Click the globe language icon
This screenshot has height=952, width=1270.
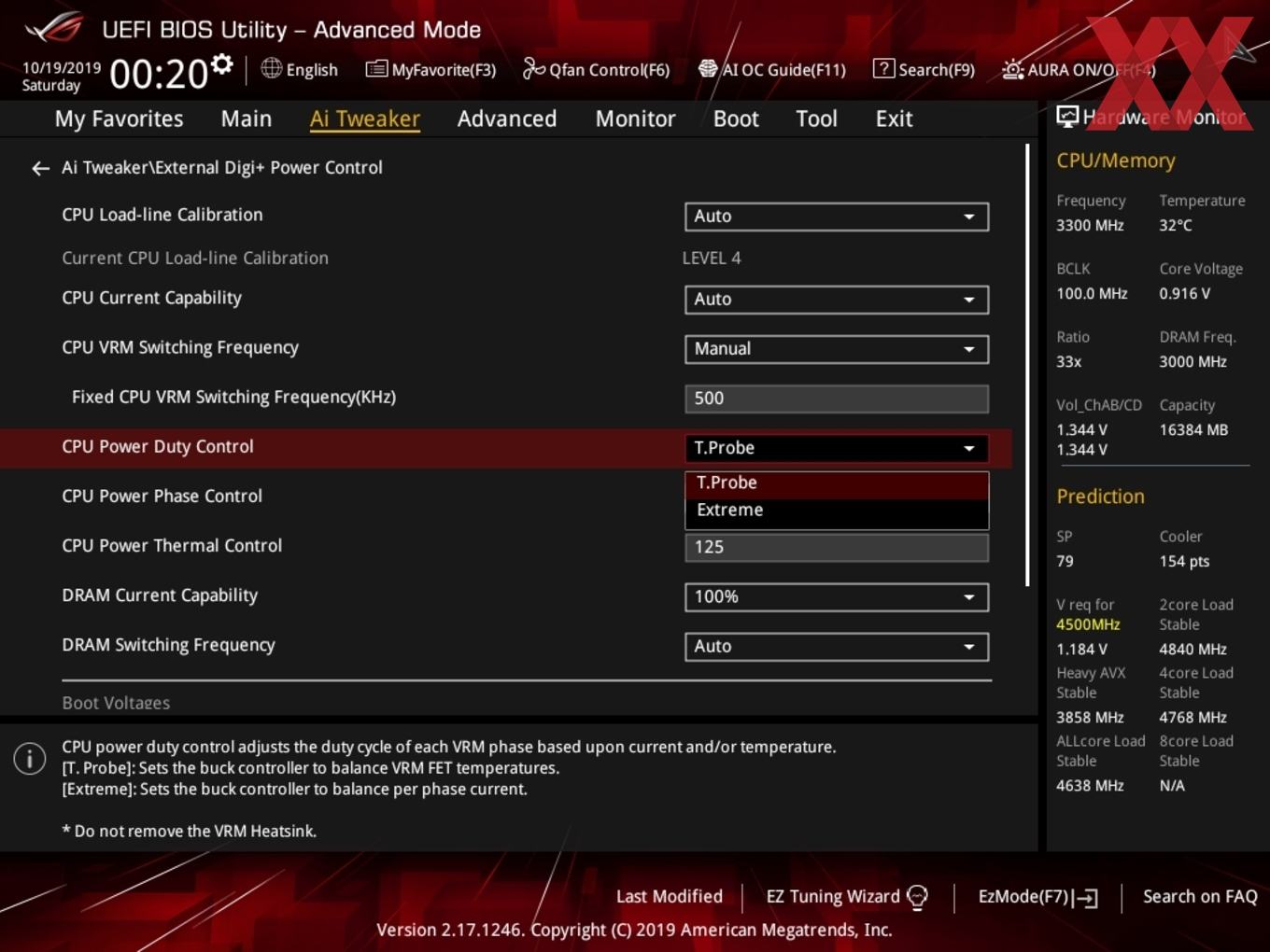point(271,68)
